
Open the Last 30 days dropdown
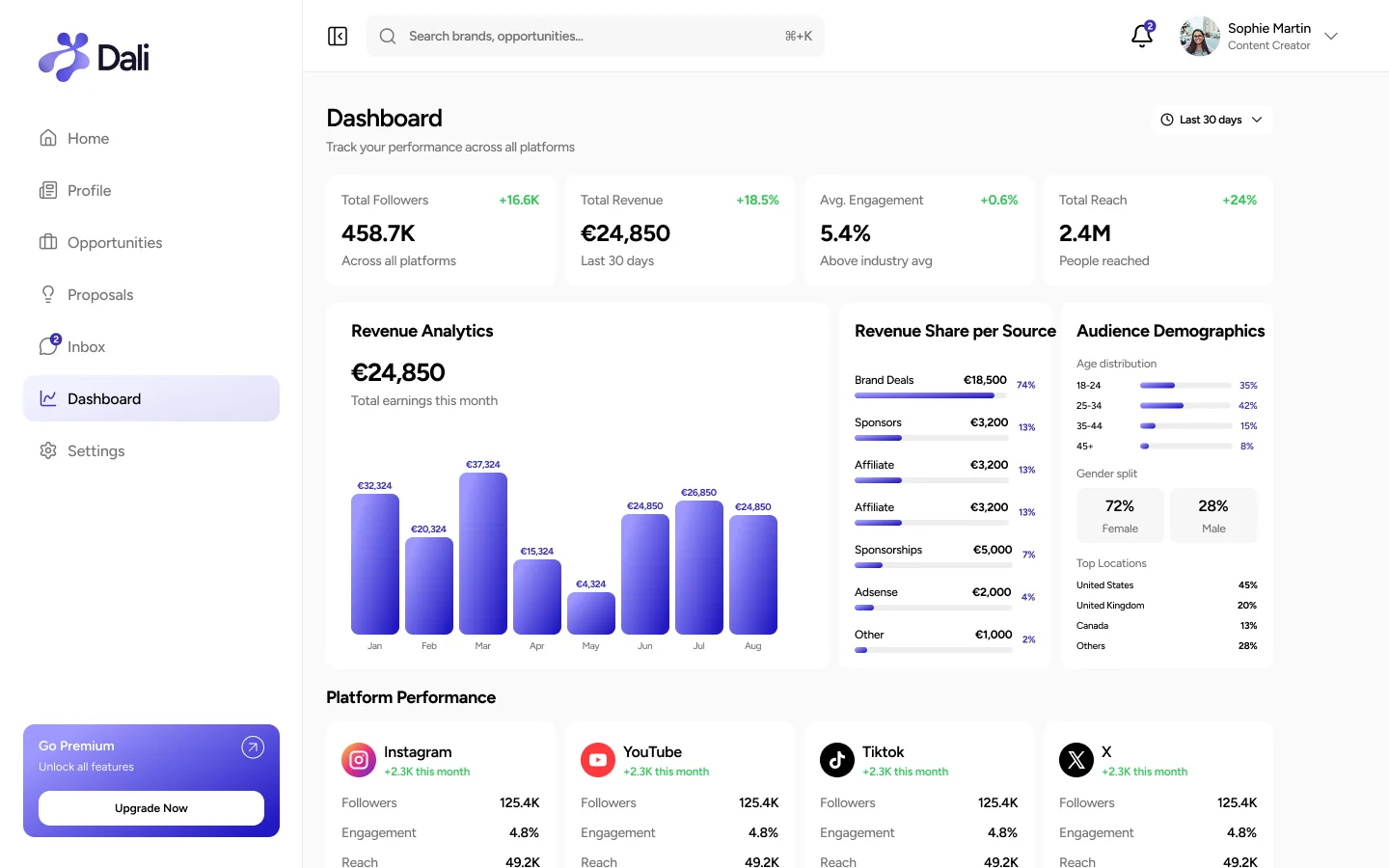click(1212, 120)
